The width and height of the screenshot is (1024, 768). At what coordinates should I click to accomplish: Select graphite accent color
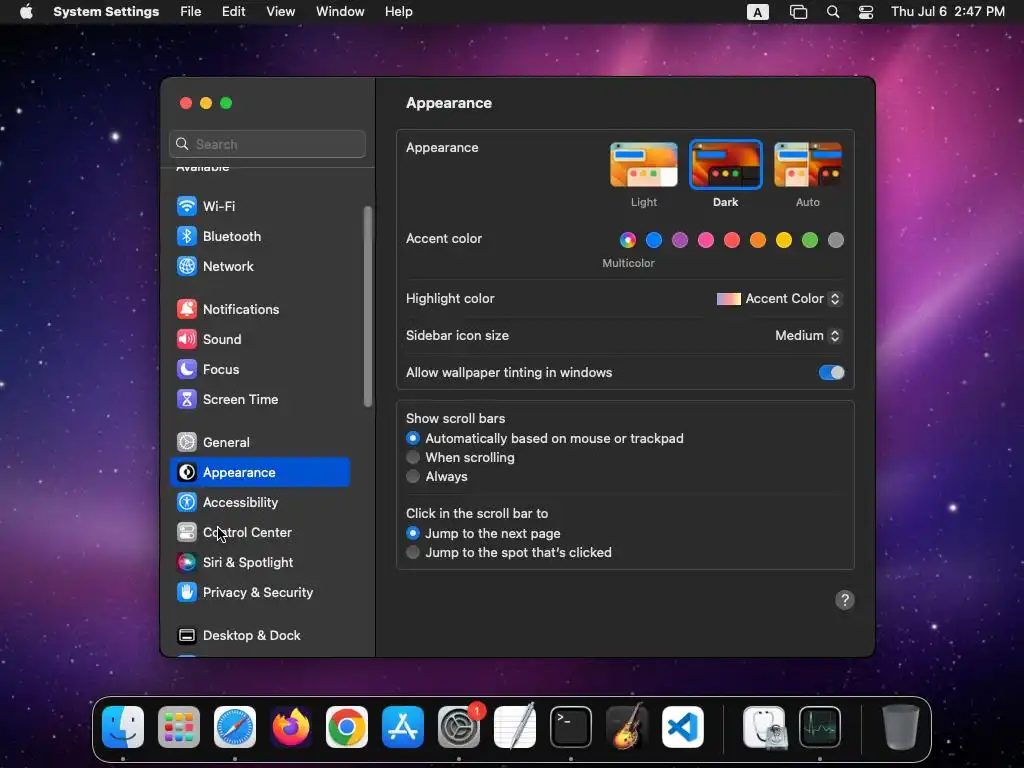[836, 240]
